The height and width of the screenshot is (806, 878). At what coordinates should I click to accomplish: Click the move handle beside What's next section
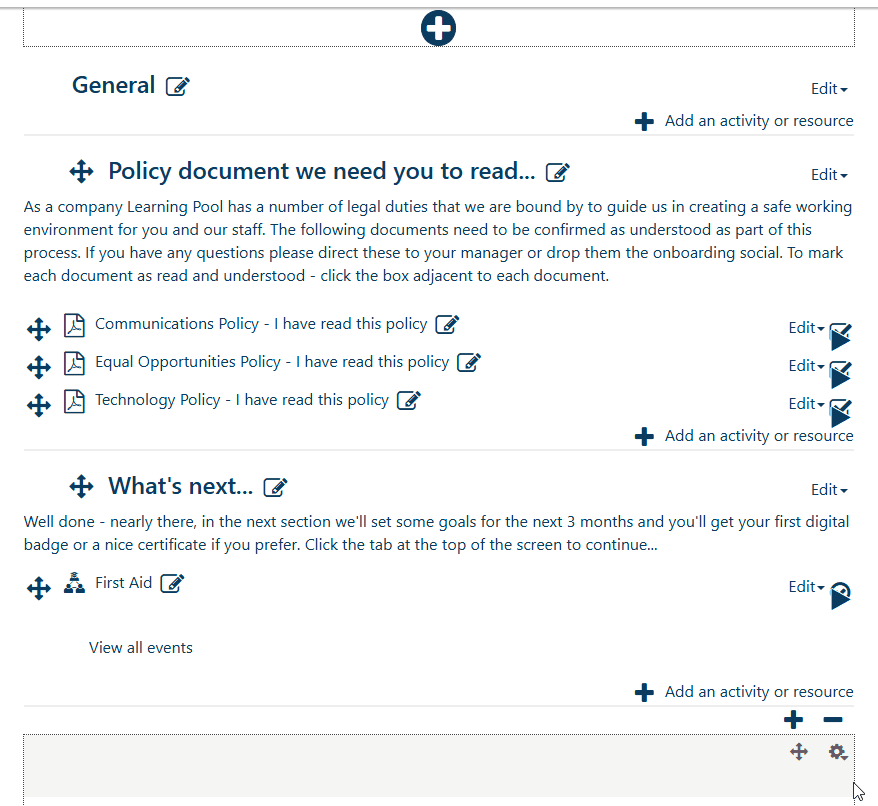[81, 486]
